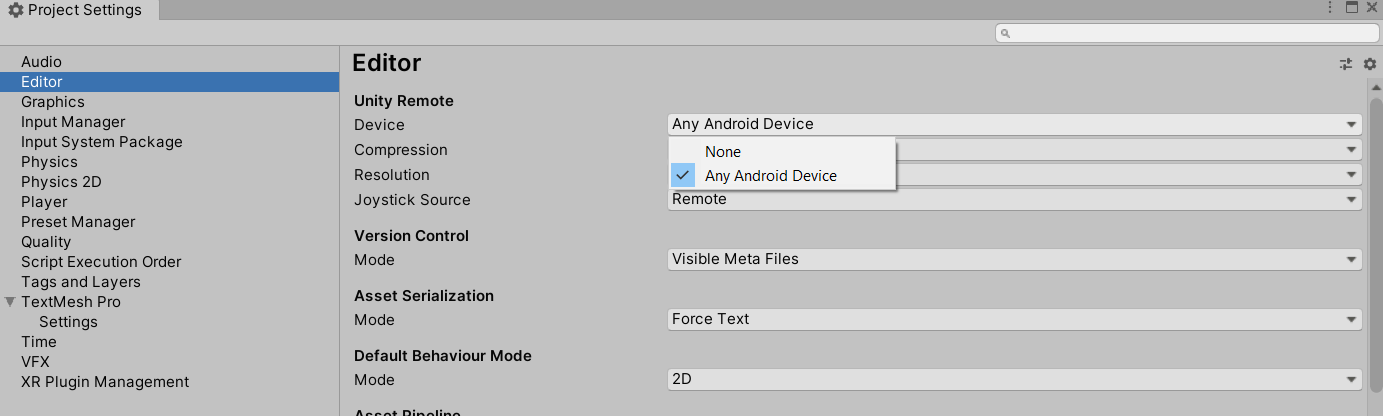Open the Asset Serialization Mode dropdown
This screenshot has width=1383, height=416.
click(x=1014, y=319)
